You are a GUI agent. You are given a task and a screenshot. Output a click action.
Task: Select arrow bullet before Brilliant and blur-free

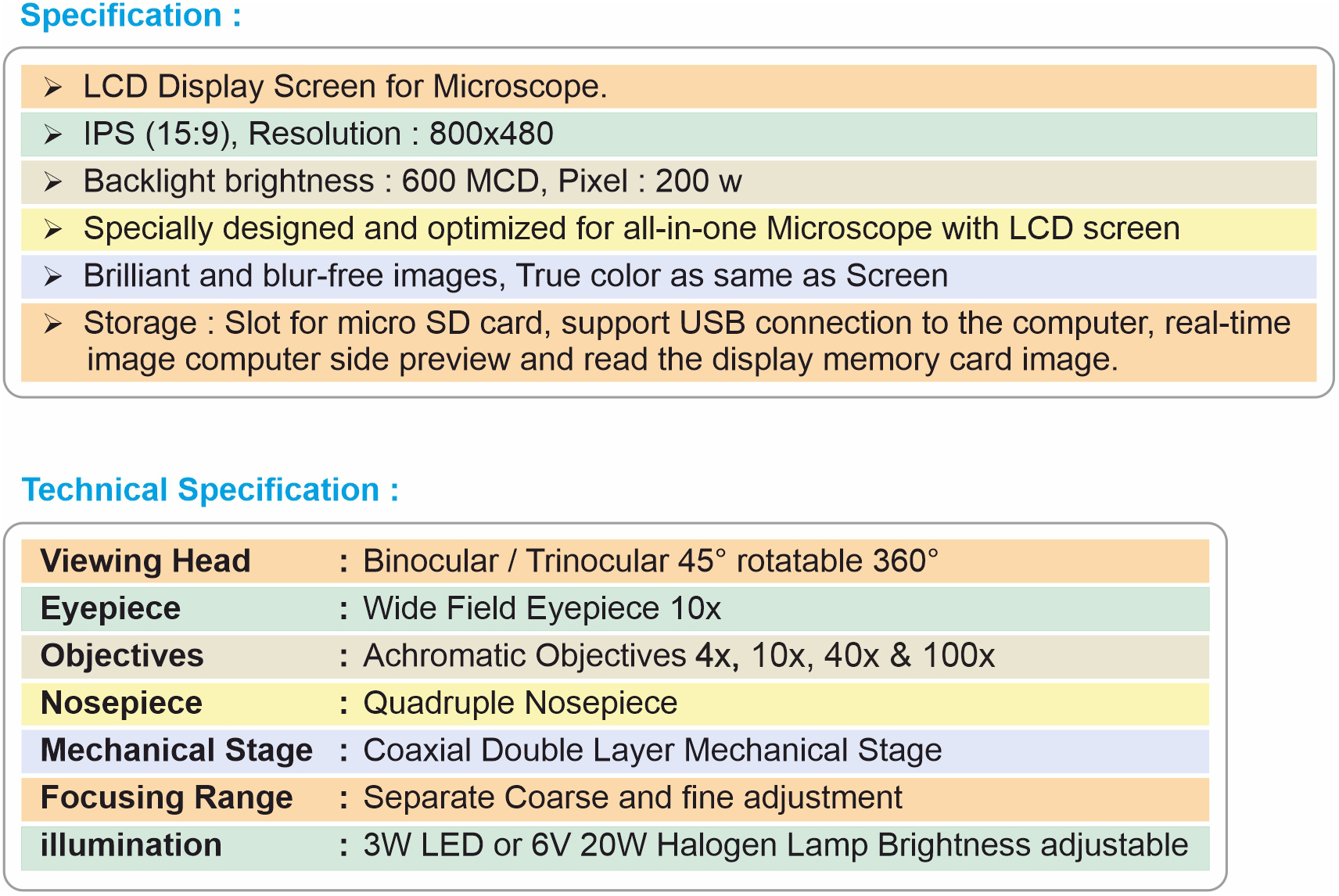(x=52, y=276)
